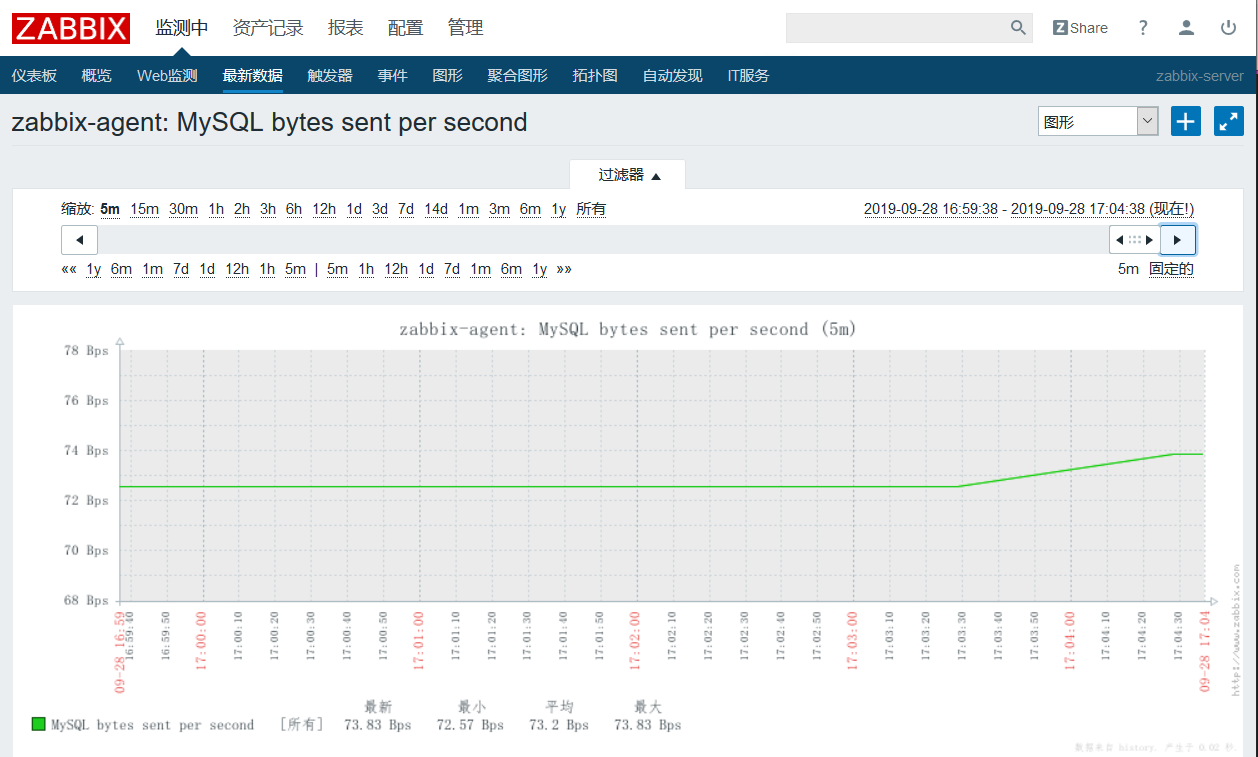The width and height of the screenshot is (1258, 757).
Task: Set zoom to 6h
Action: (x=294, y=209)
